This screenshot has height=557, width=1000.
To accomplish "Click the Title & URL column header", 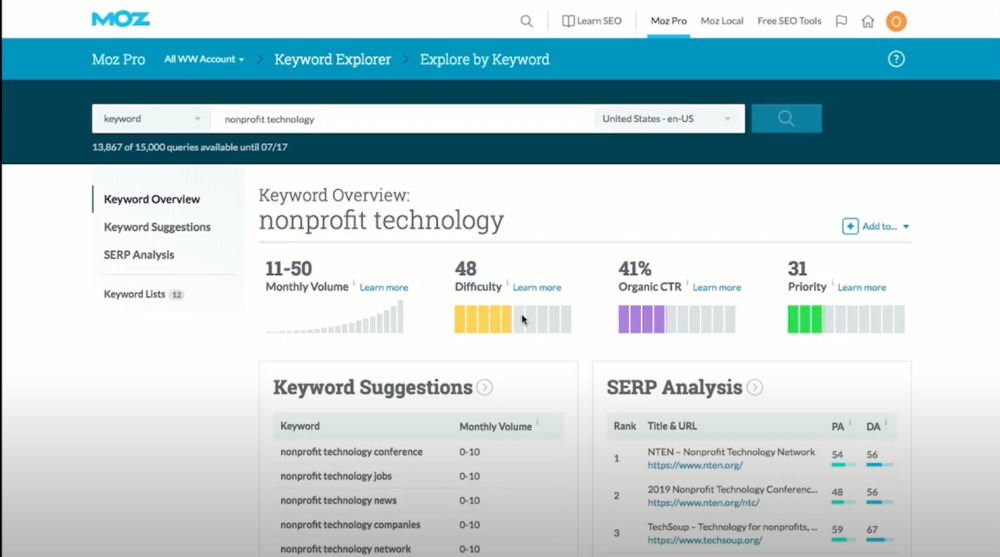I will (x=672, y=426).
